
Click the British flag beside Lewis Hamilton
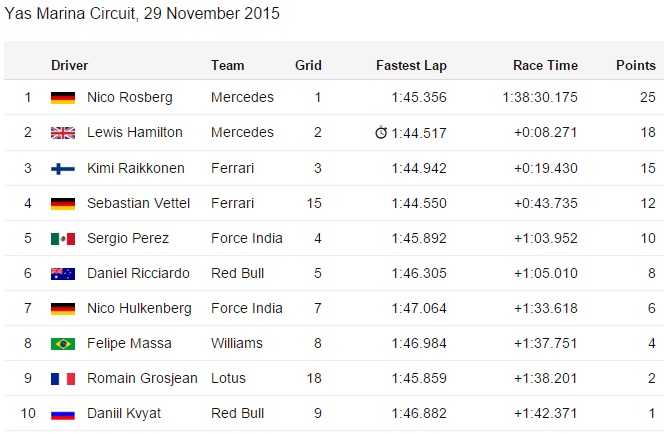(x=63, y=133)
